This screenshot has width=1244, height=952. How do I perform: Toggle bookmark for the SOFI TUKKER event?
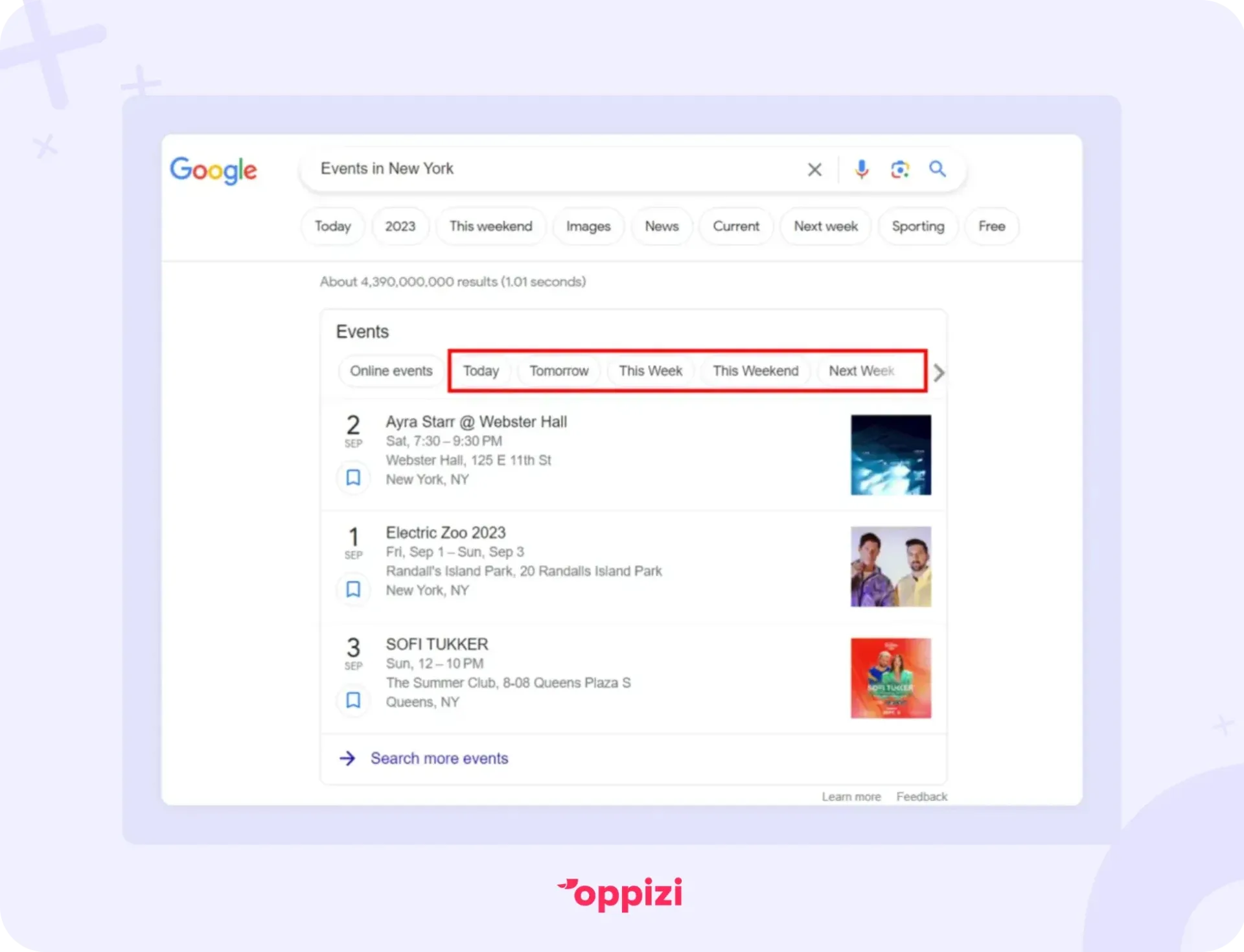353,701
